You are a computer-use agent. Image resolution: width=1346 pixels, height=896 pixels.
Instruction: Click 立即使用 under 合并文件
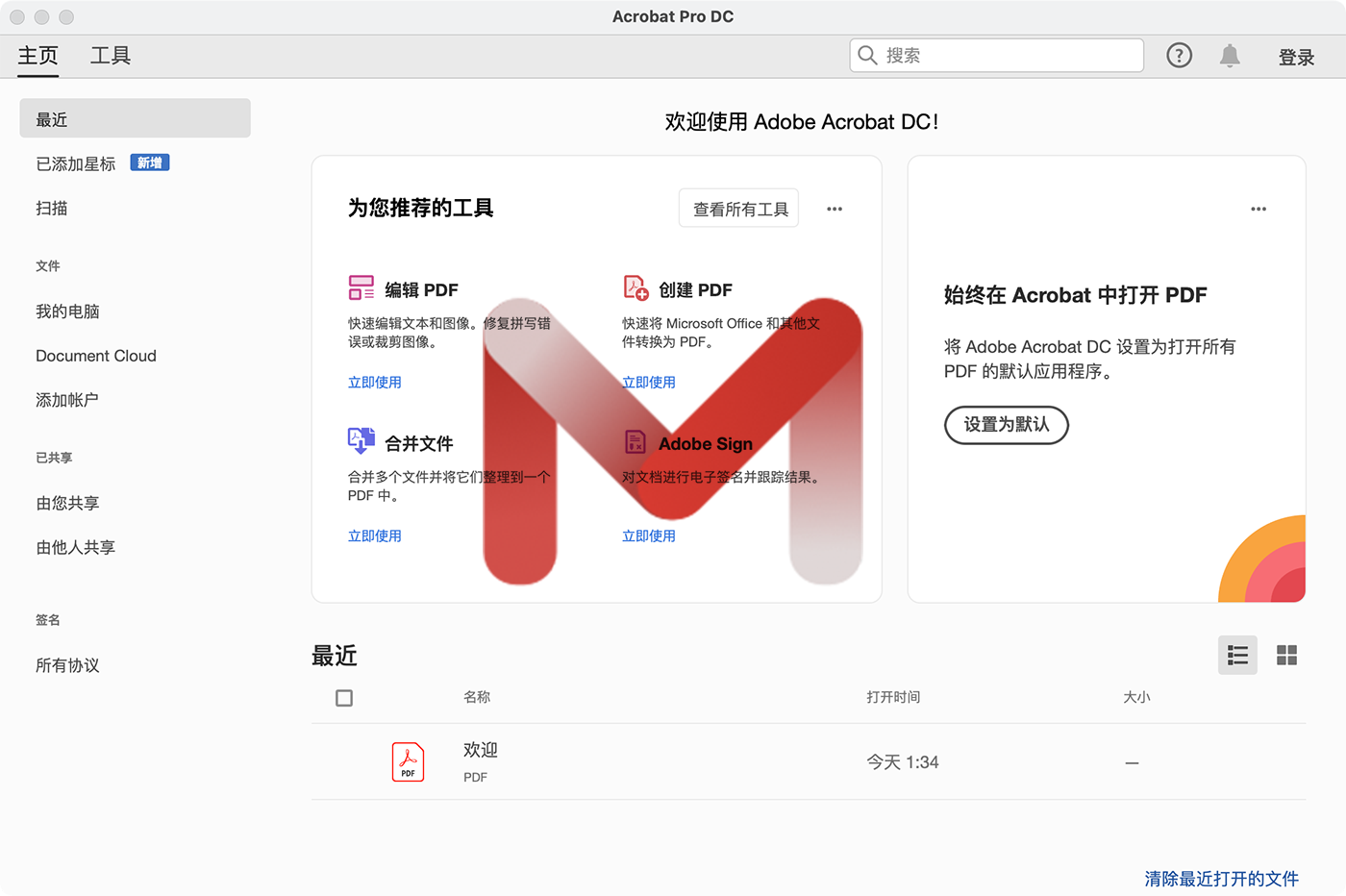pyautogui.click(x=375, y=536)
